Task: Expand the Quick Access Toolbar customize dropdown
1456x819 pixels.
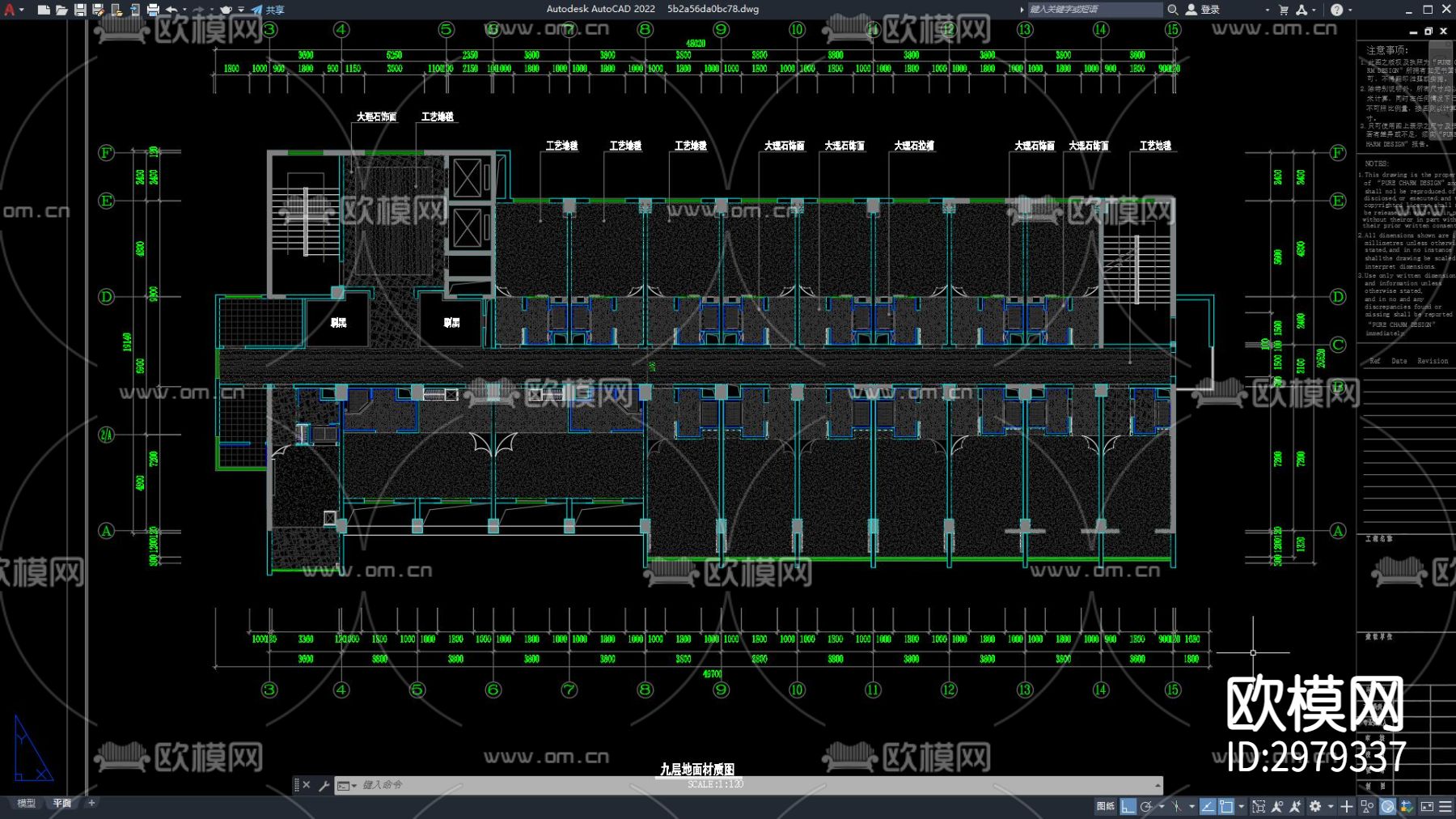Action: tap(241, 10)
